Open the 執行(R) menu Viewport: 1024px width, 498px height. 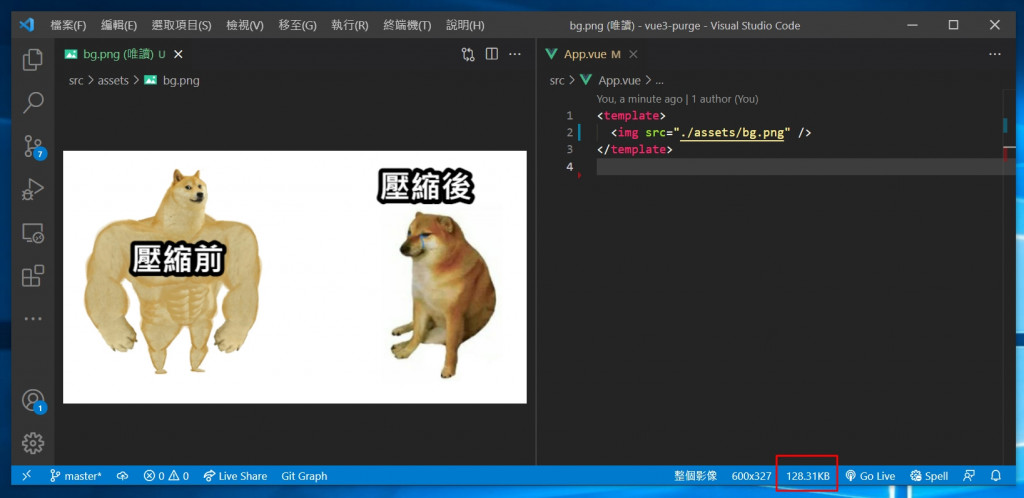click(349, 25)
